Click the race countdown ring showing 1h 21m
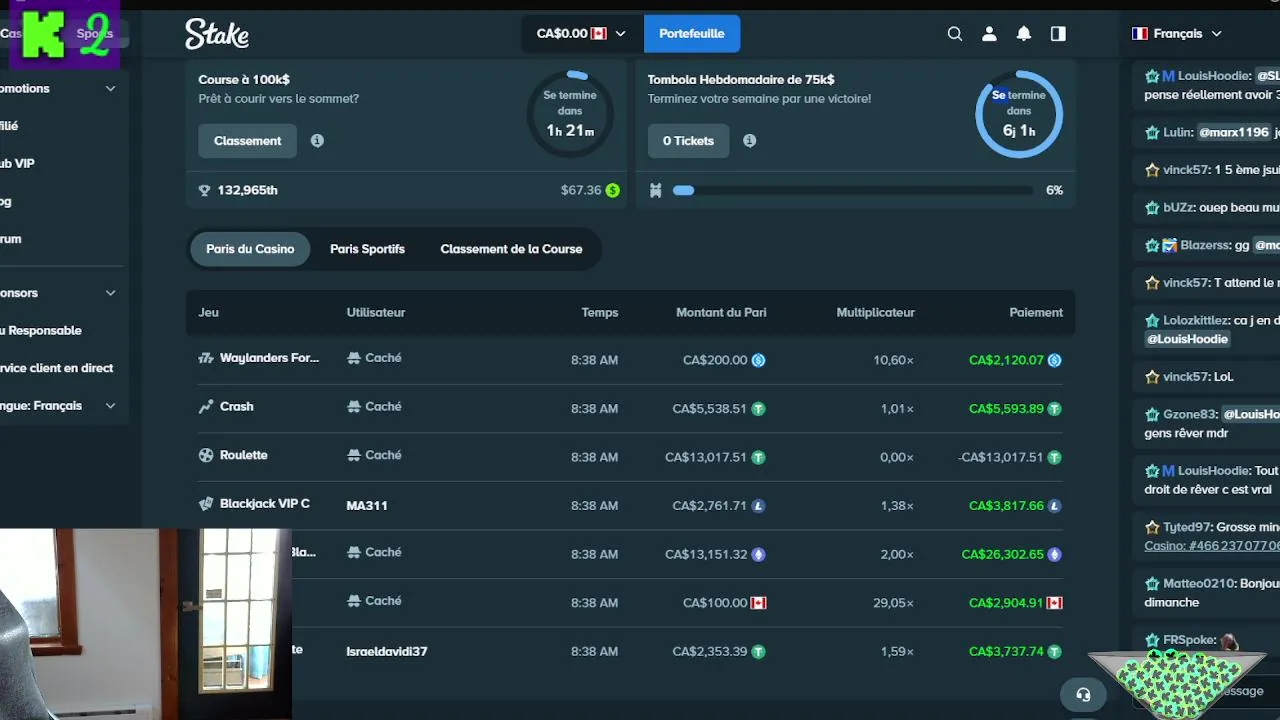This screenshot has height=720, width=1280. tap(570, 113)
